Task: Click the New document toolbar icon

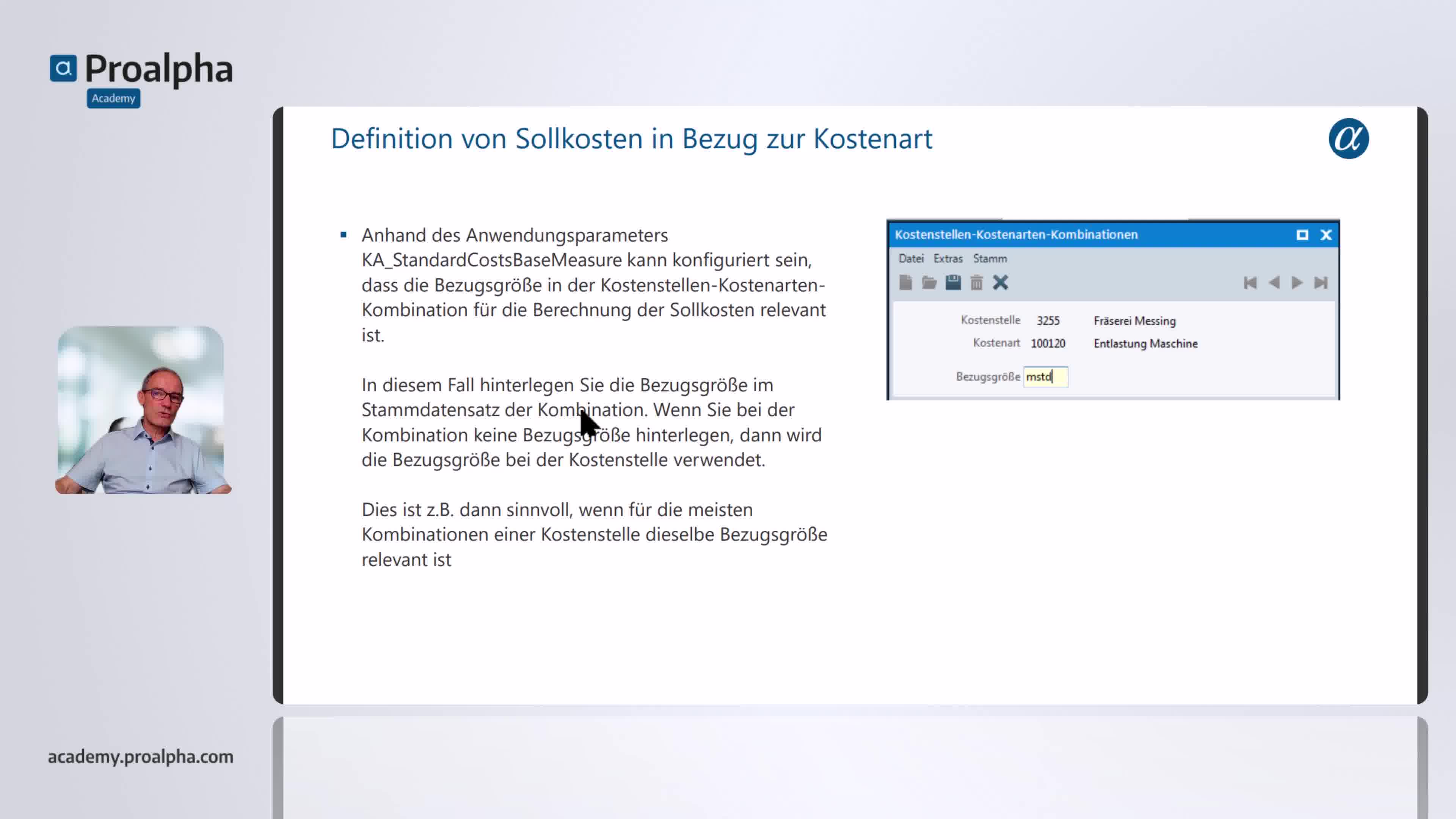Action: coord(905,282)
